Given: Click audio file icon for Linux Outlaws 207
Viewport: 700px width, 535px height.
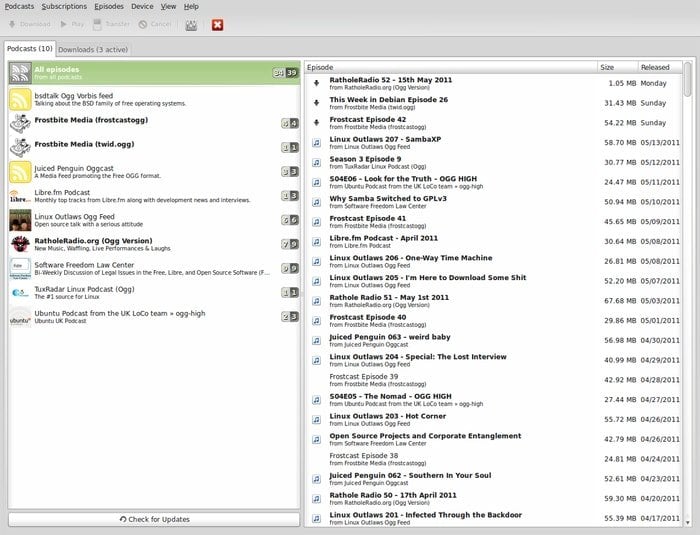Looking at the screenshot, I should click(317, 142).
